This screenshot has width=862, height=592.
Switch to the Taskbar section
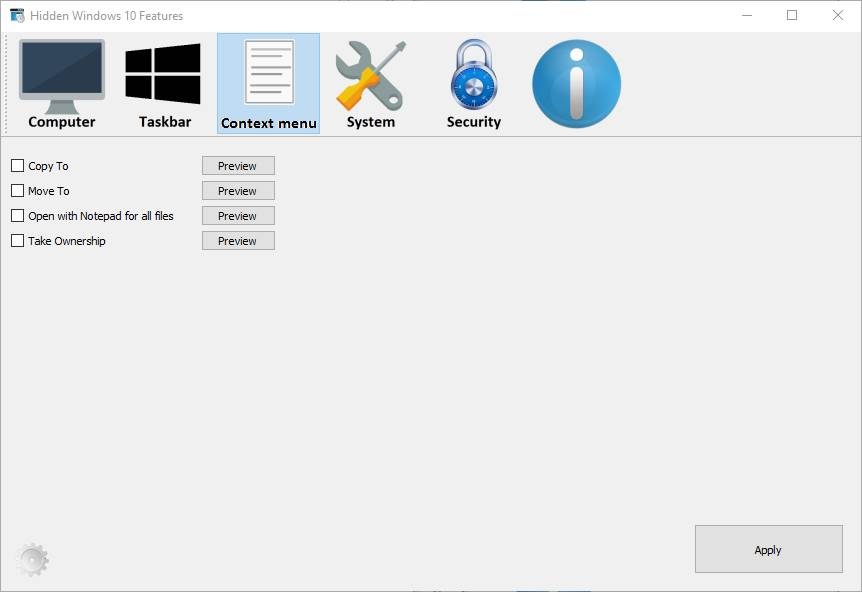pyautogui.click(x=164, y=84)
